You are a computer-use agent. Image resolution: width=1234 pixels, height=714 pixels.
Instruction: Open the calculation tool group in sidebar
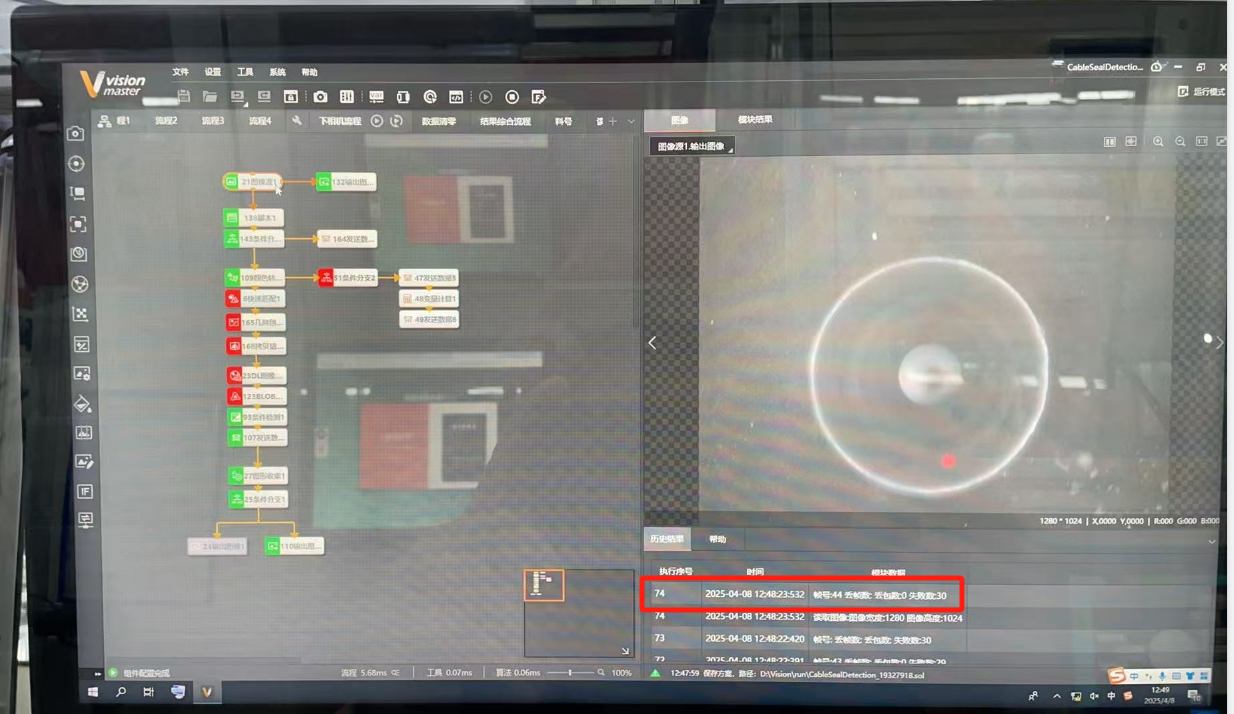point(82,344)
